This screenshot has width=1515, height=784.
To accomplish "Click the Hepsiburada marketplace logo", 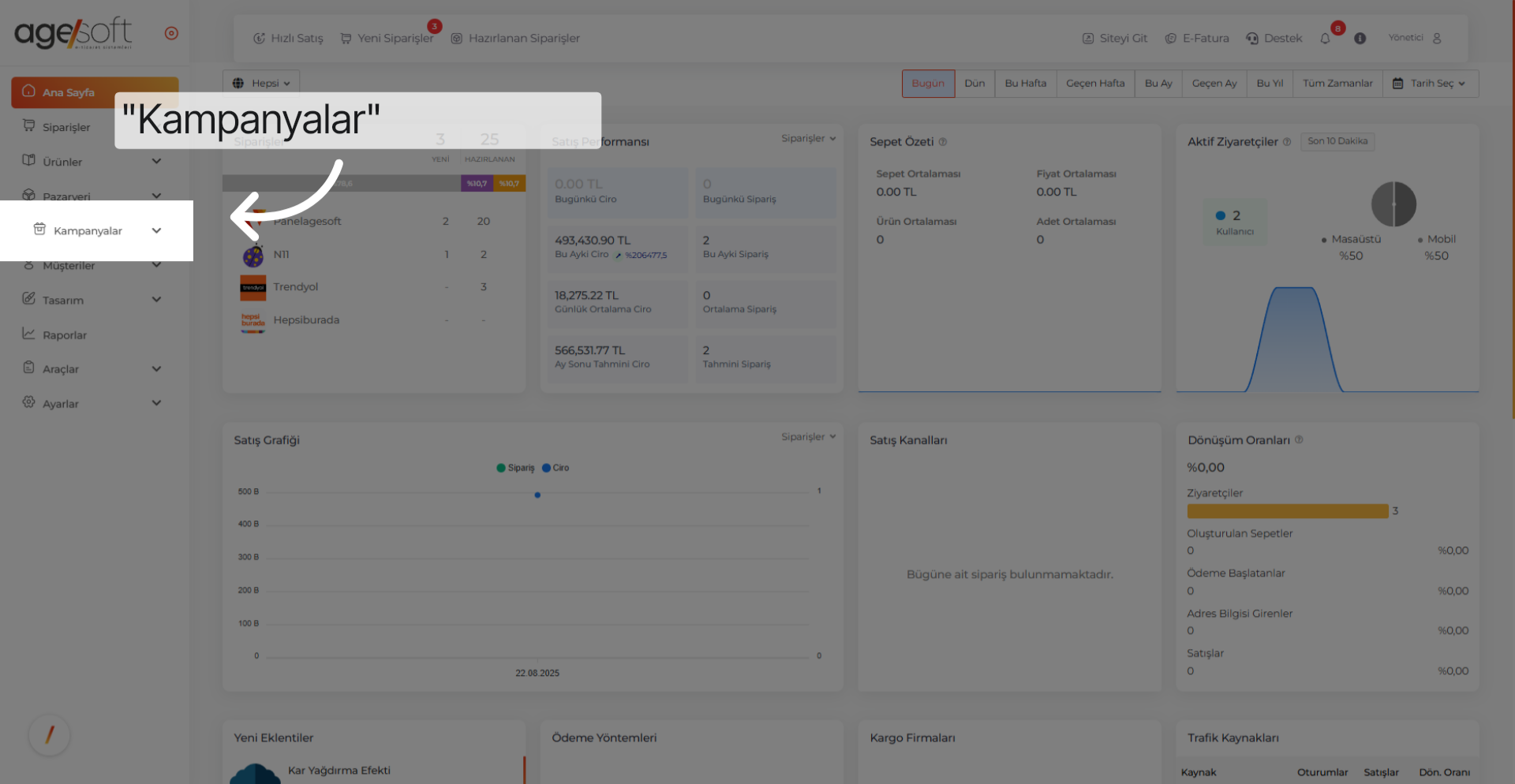I will (x=253, y=321).
